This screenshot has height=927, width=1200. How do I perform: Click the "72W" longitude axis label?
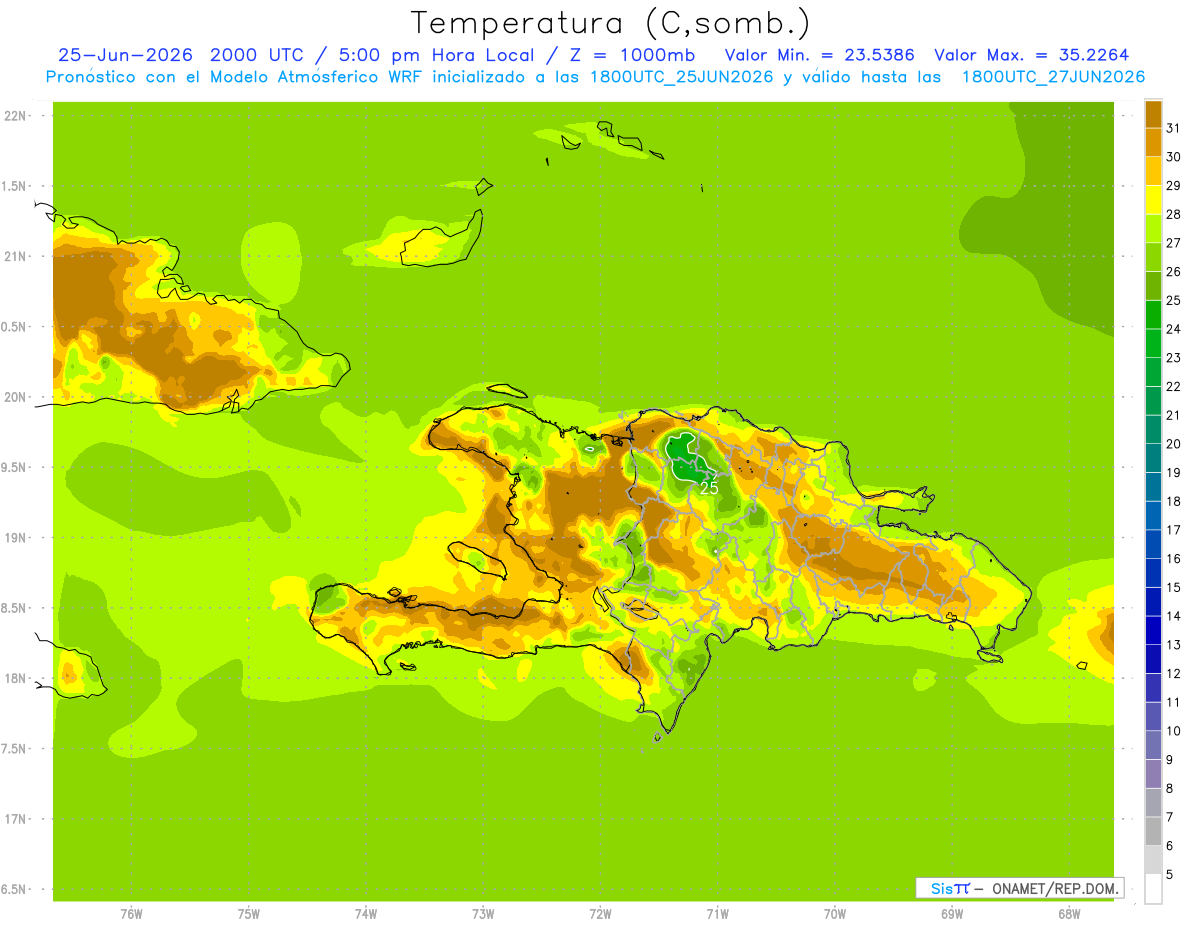coord(600,914)
